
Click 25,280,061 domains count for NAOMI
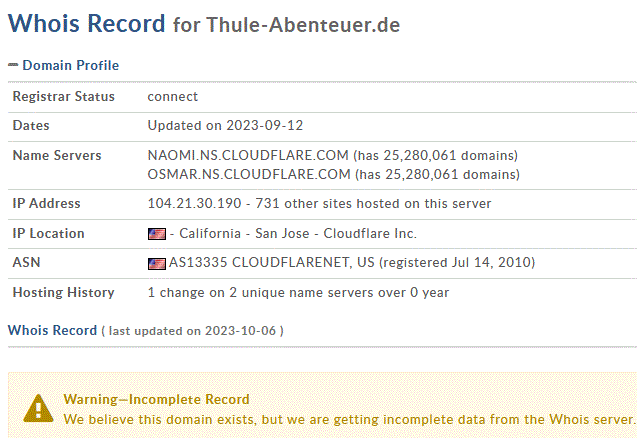(446, 155)
